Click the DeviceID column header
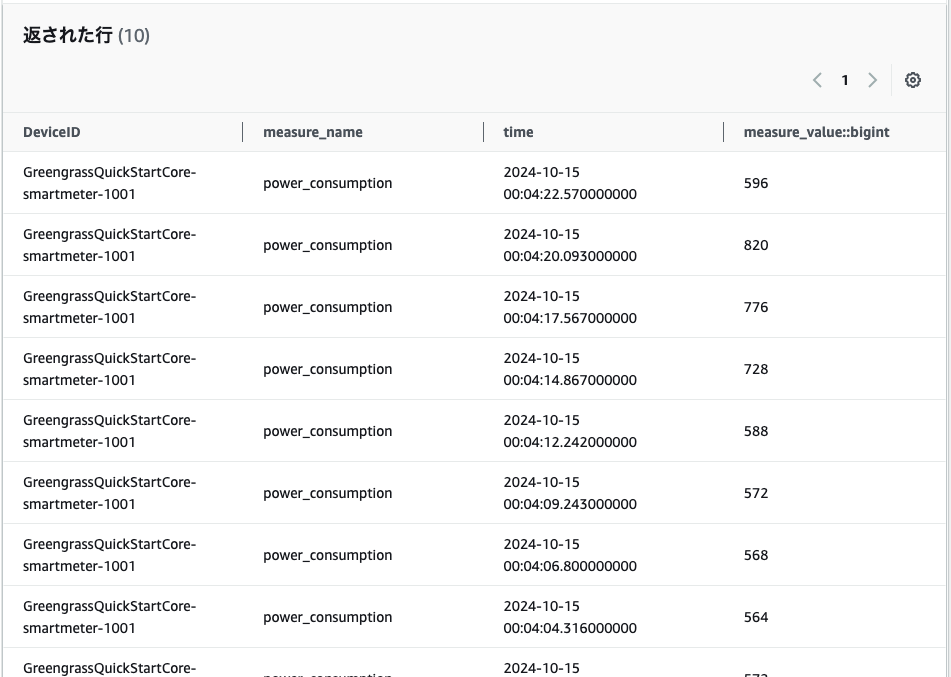 point(58,132)
